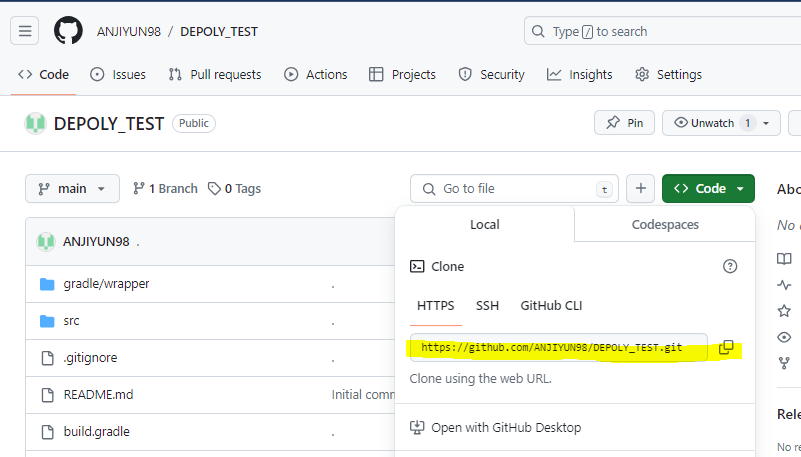Click the Readme book icon in sidebar

click(784, 258)
